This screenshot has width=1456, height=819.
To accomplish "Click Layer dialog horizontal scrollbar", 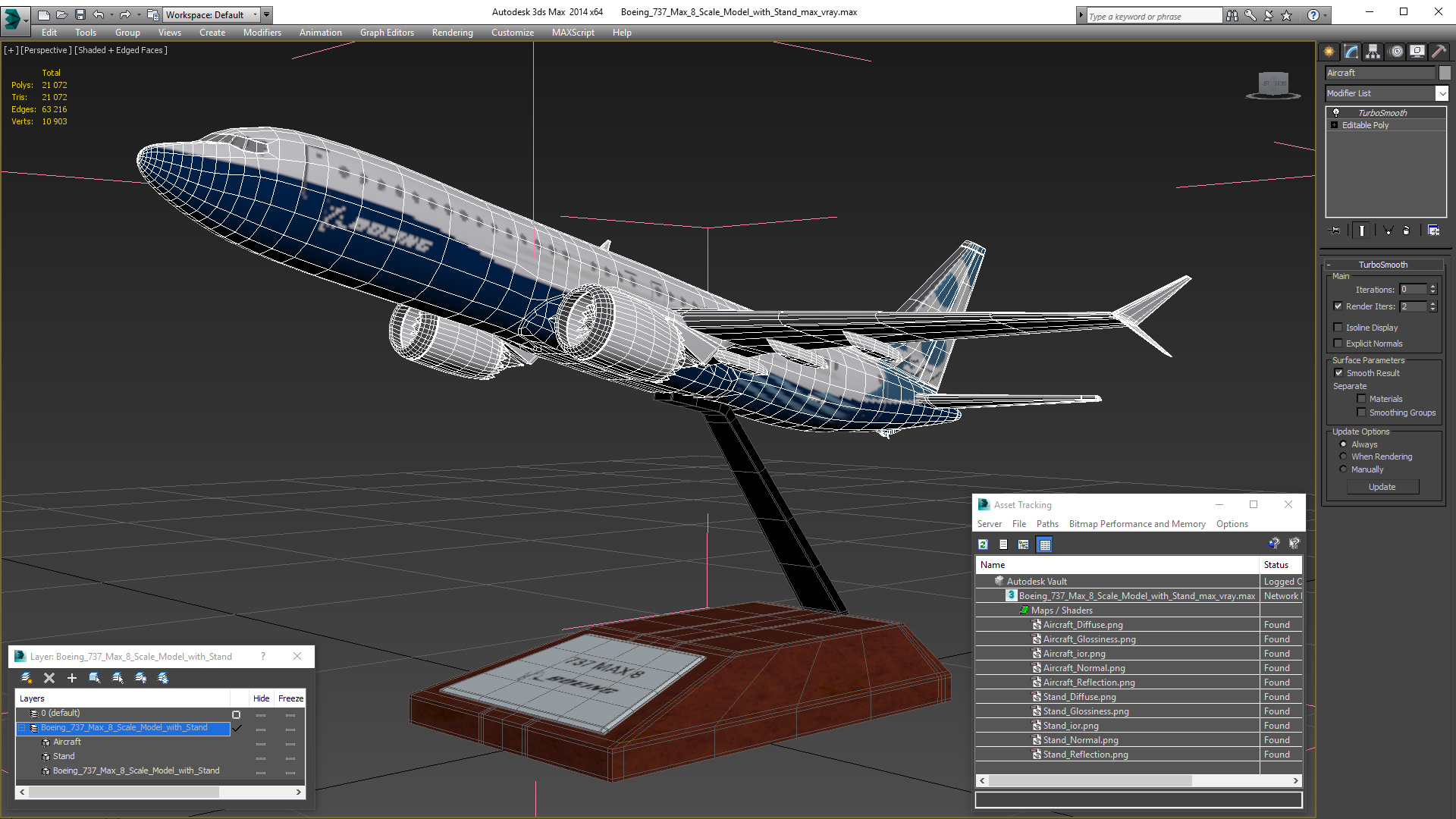I will [160, 792].
